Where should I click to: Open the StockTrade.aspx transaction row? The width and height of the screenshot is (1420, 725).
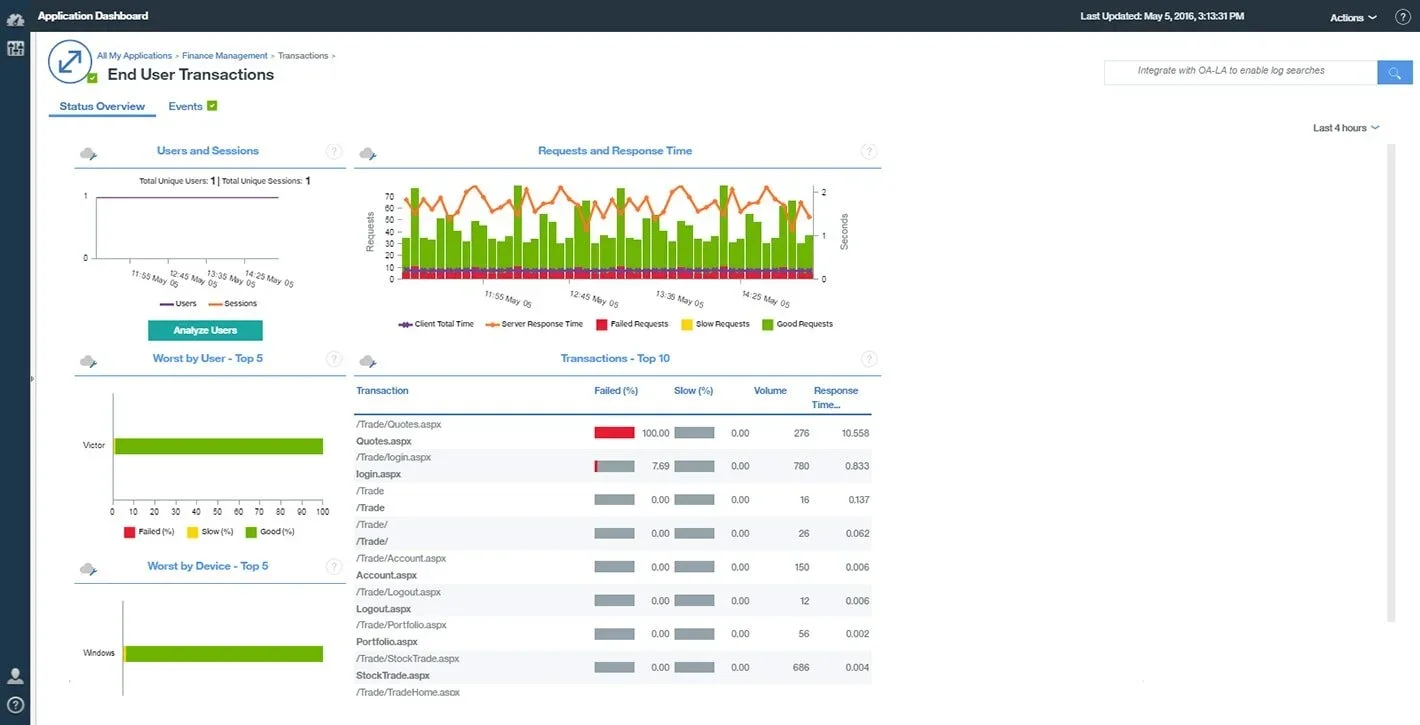[x=613, y=668]
